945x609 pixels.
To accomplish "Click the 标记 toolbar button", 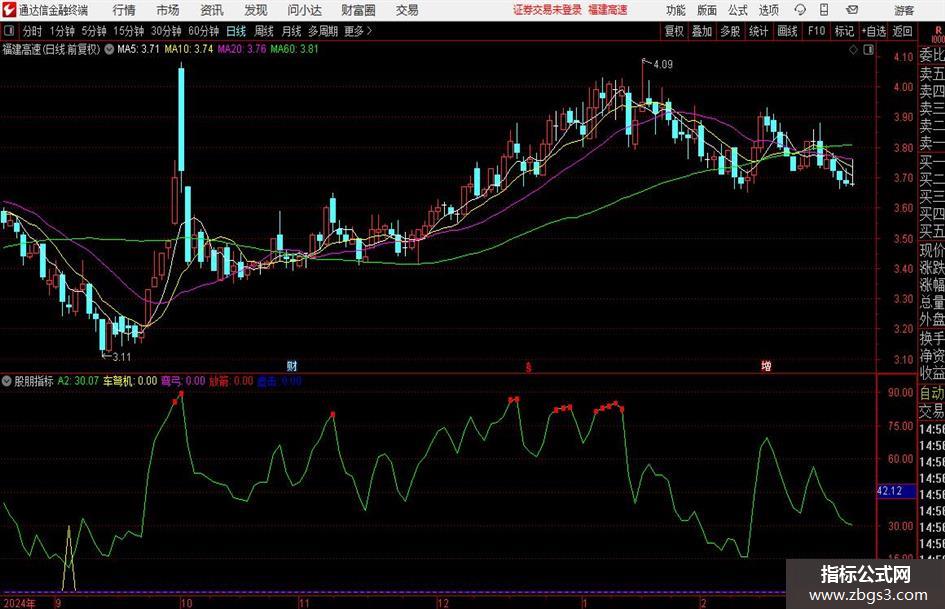I will pyautogui.click(x=844, y=31).
